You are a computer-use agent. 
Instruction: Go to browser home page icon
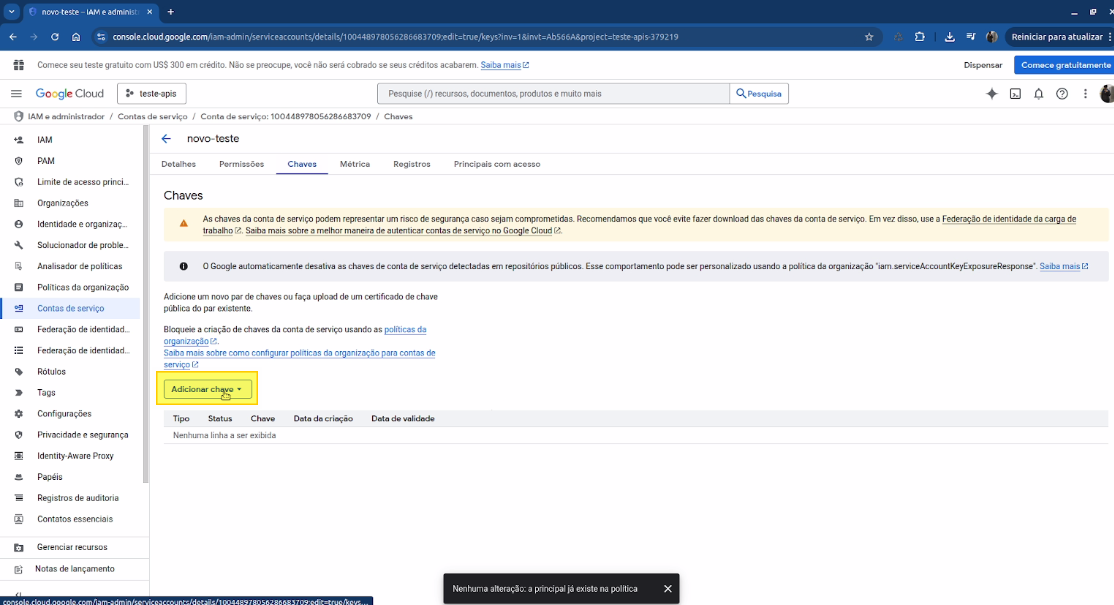[x=76, y=37]
